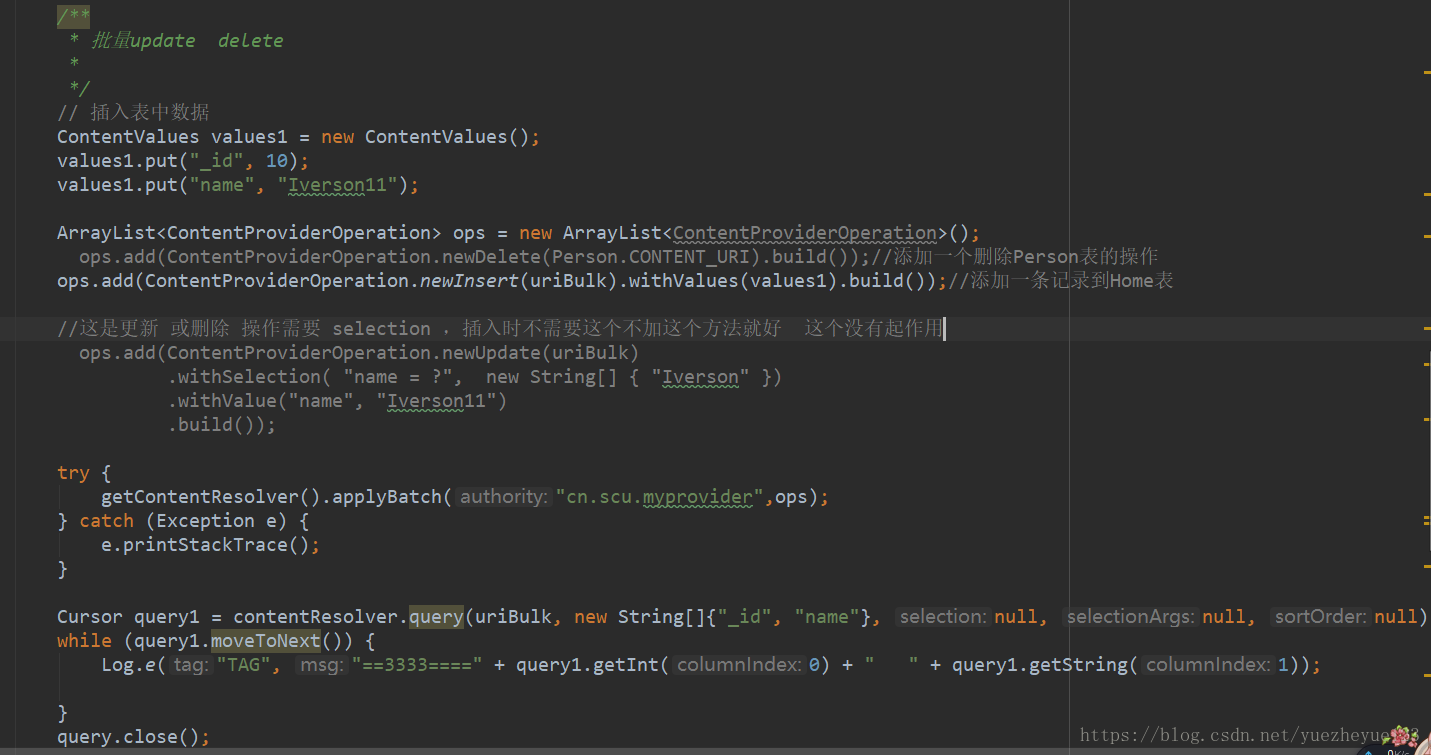Click the "authority:" parameter hint

505,497
